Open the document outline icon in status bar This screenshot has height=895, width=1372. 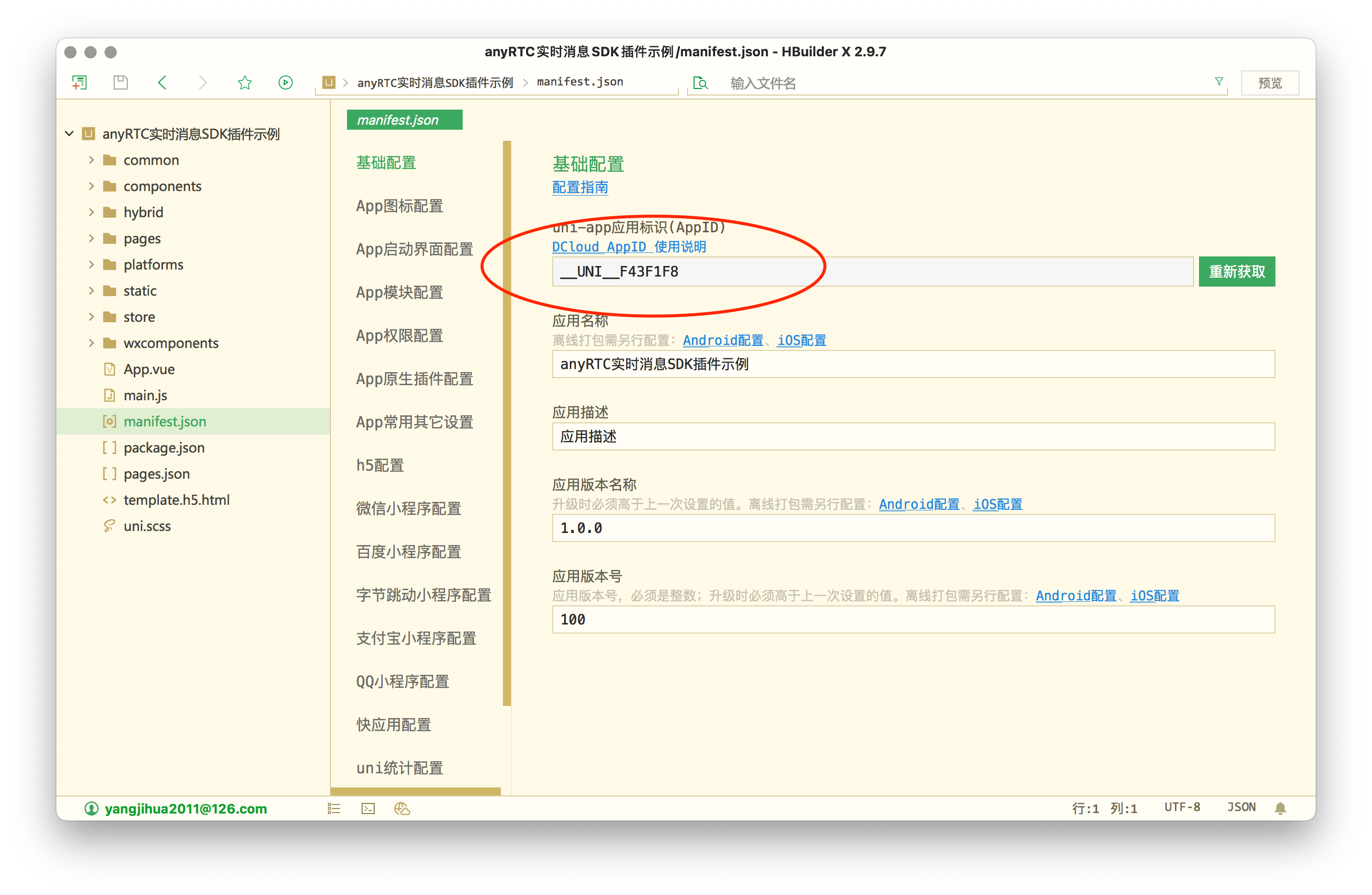[x=334, y=809]
